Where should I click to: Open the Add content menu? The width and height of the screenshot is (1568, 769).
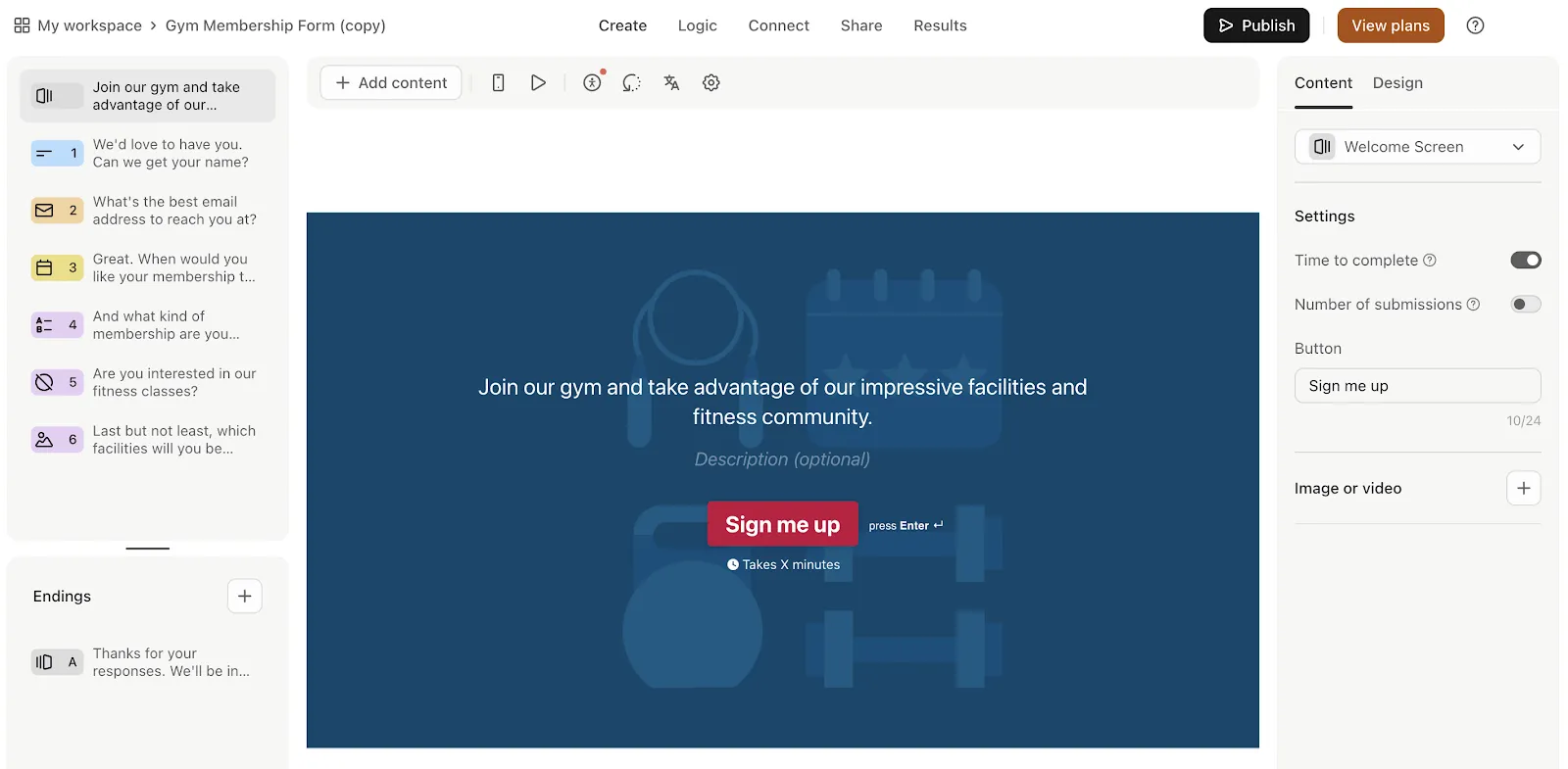click(391, 83)
